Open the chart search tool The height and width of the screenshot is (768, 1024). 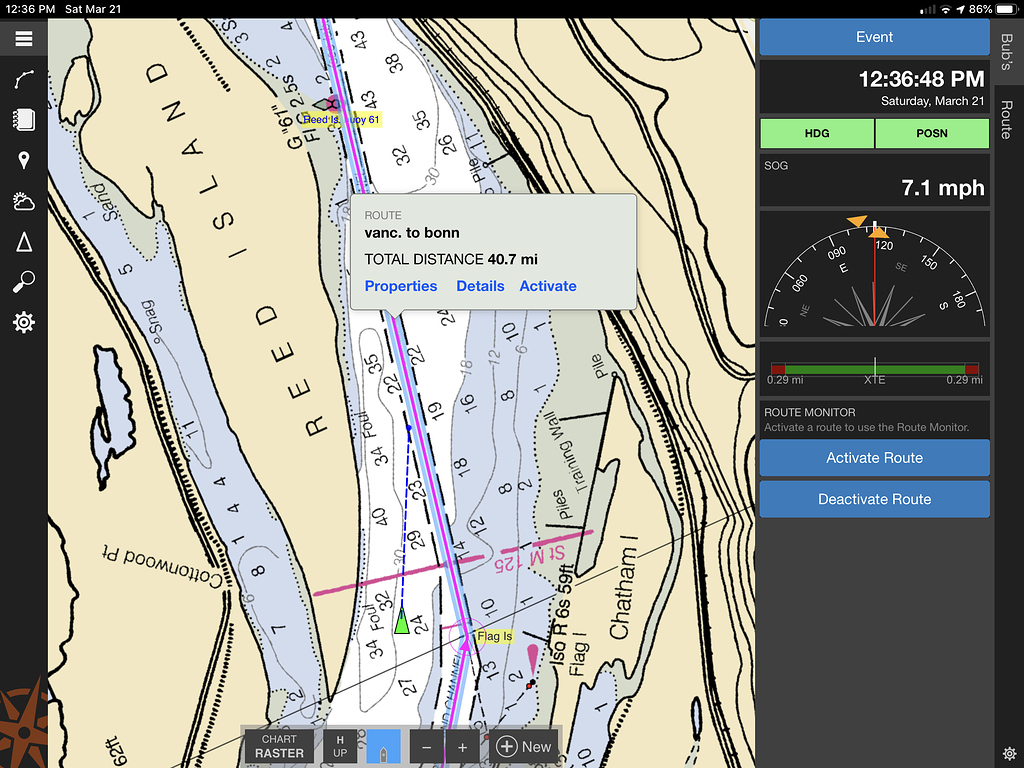click(x=23, y=281)
